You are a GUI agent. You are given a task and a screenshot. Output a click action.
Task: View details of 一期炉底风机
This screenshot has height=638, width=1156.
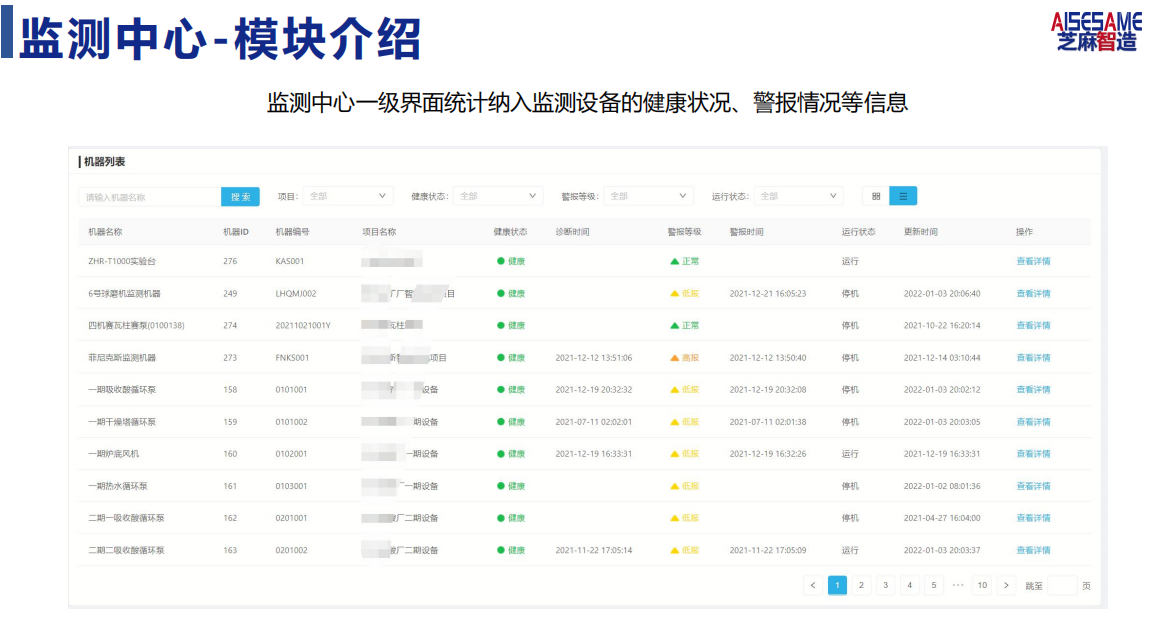pyautogui.click(x=1033, y=454)
